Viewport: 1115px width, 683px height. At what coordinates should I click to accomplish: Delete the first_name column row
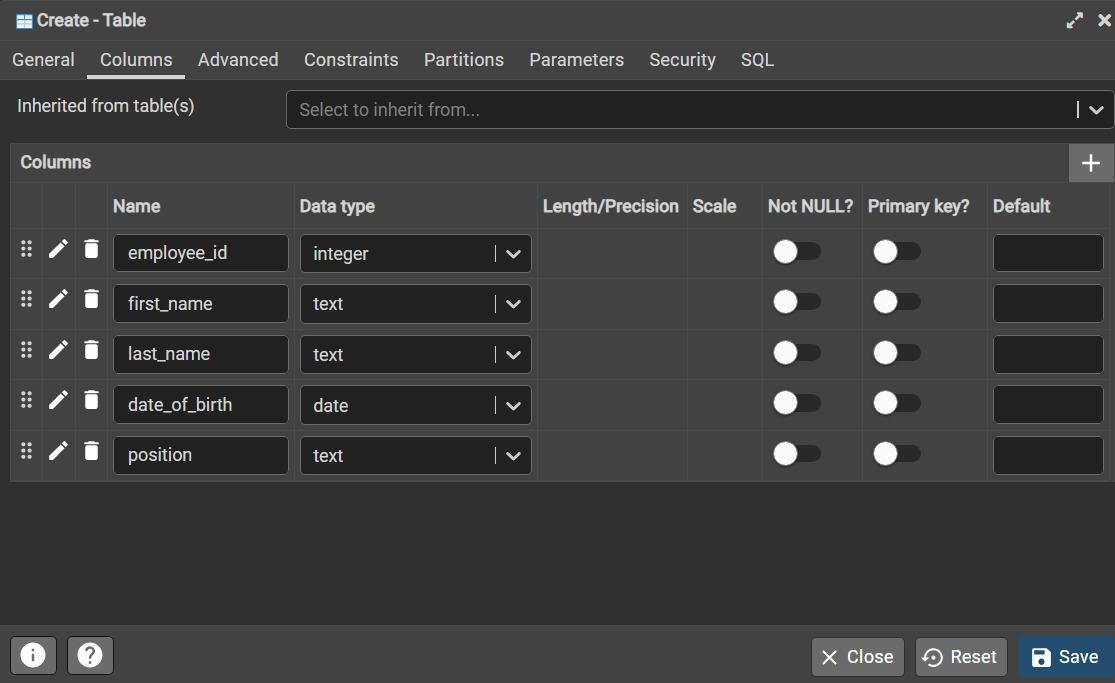click(x=91, y=299)
